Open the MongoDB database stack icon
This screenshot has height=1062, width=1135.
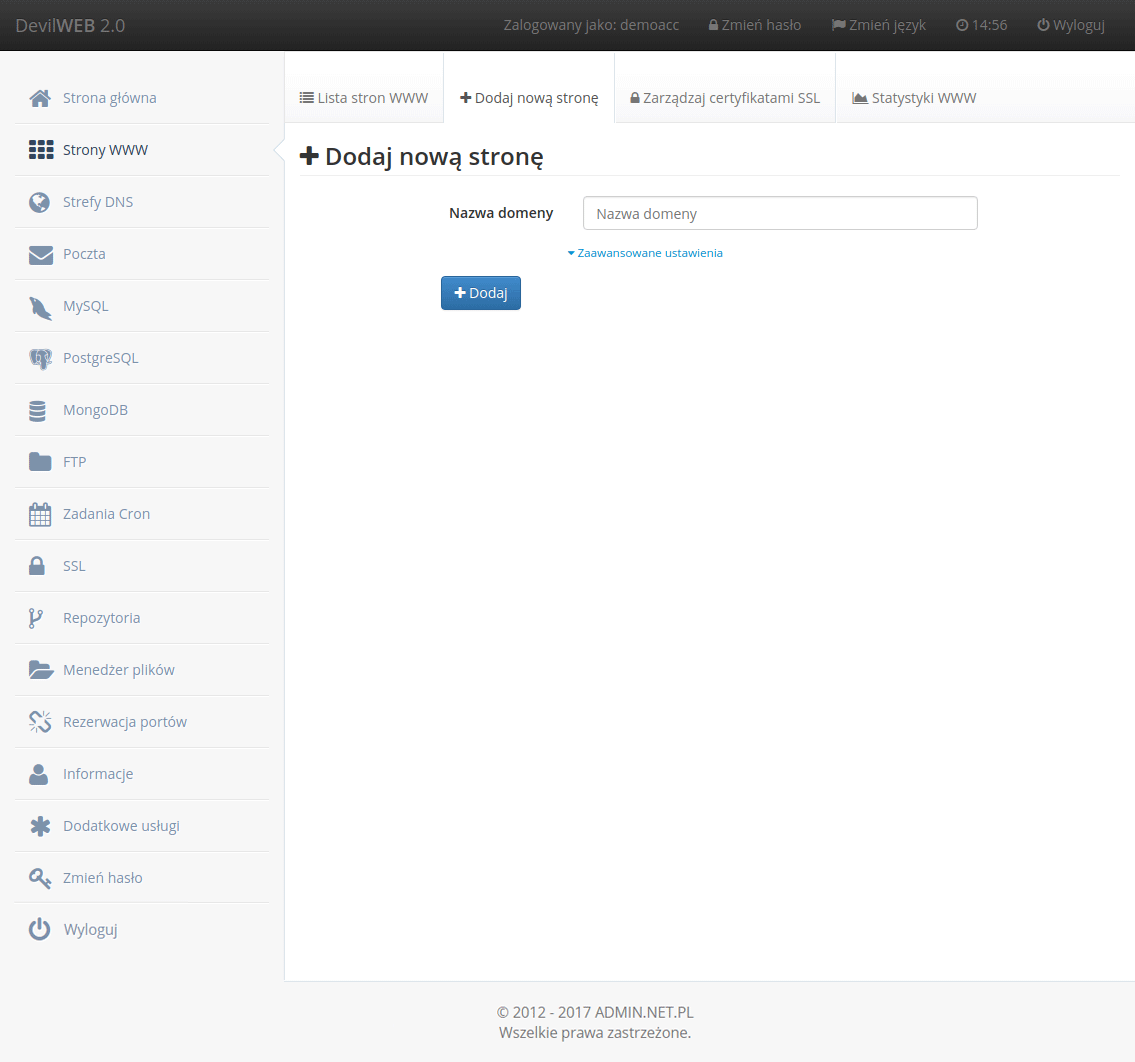38,410
